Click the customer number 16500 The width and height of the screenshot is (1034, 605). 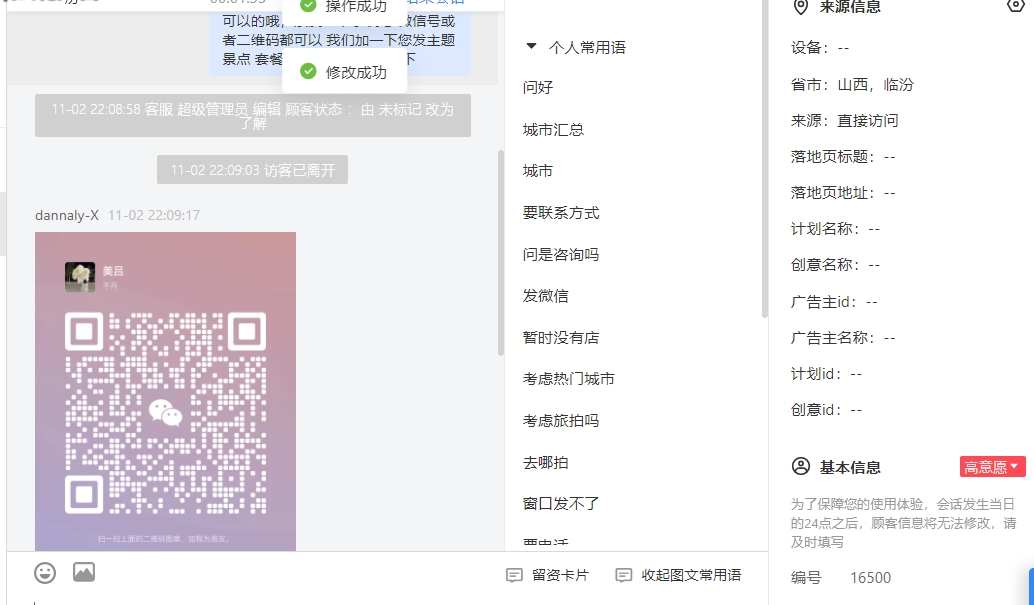(870, 578)
